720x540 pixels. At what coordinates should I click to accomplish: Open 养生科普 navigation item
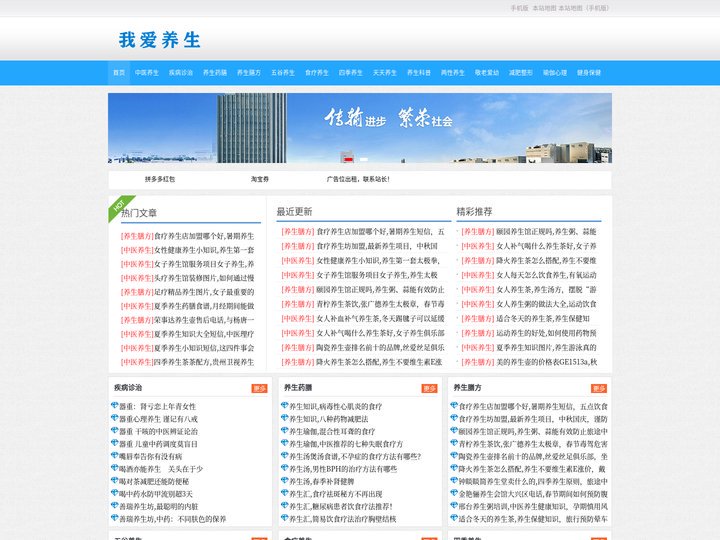[x=419, y=73]
